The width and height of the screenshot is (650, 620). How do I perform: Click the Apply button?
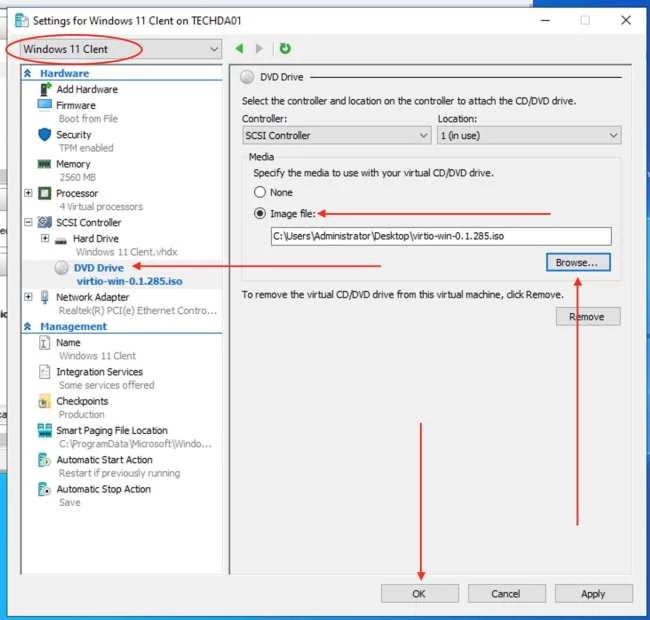[x=593, y=593]
